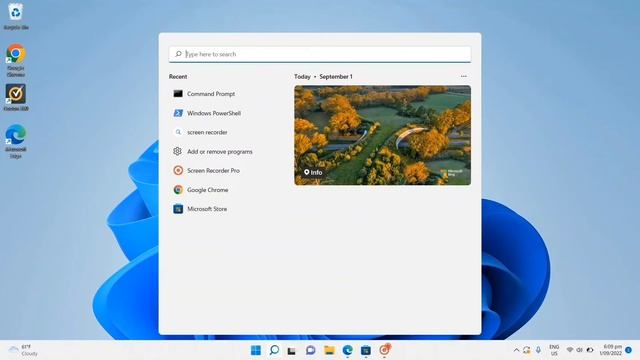Click the sync arrows system tray icon

pyautogui.click(x=527, y=350)
